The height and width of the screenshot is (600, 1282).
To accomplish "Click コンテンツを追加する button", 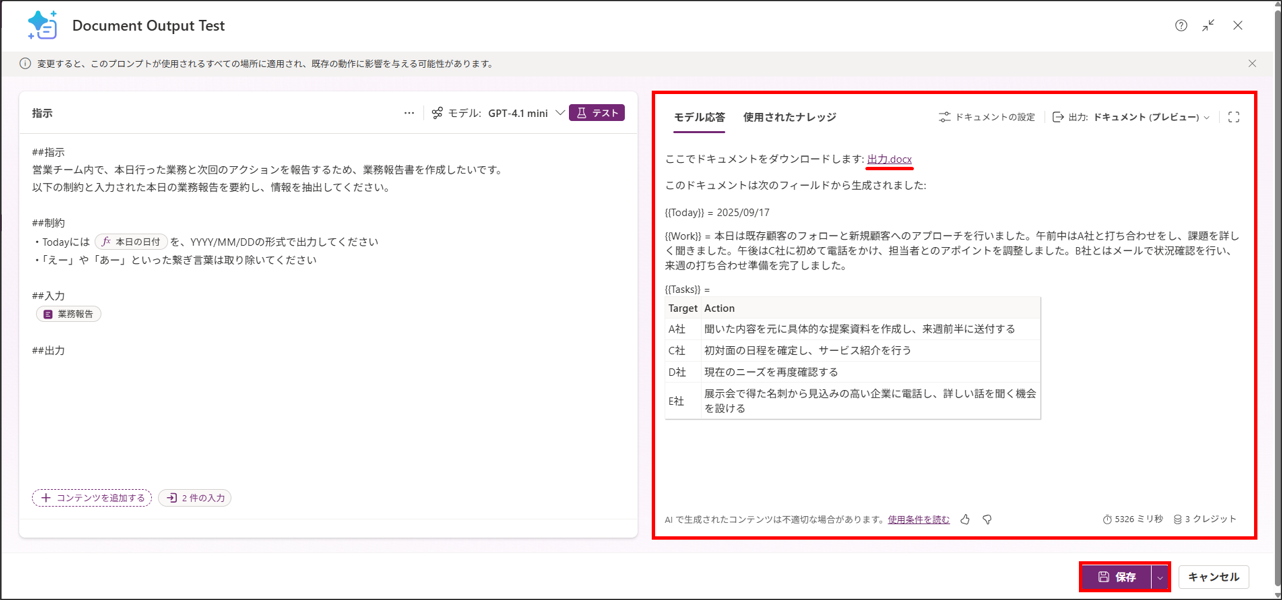I will pos(92,498).
